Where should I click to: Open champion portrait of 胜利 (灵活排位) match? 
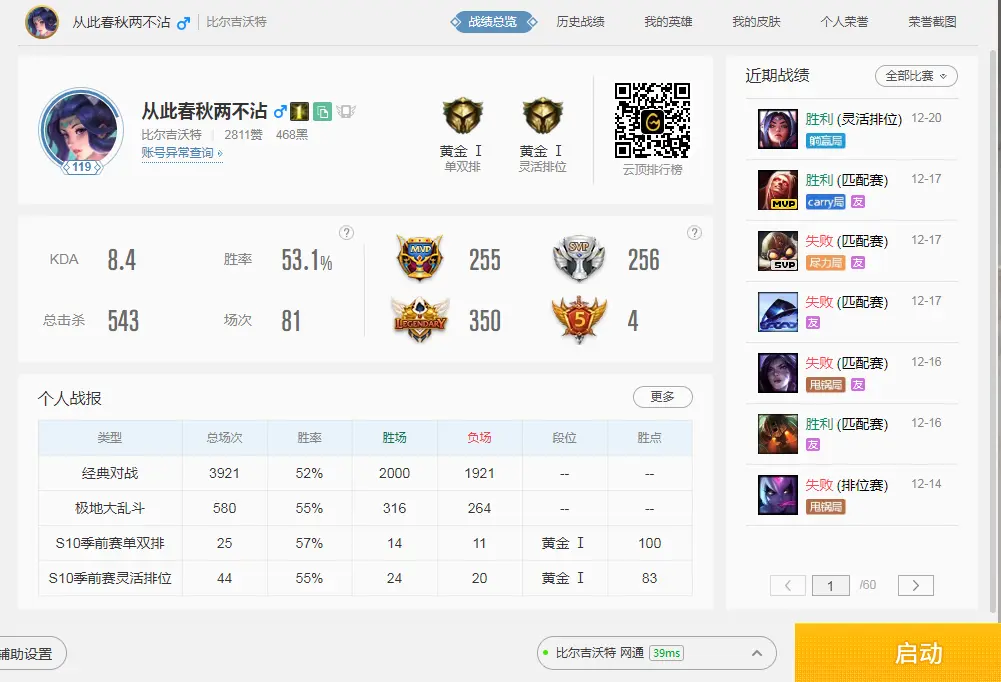[778, 129]
